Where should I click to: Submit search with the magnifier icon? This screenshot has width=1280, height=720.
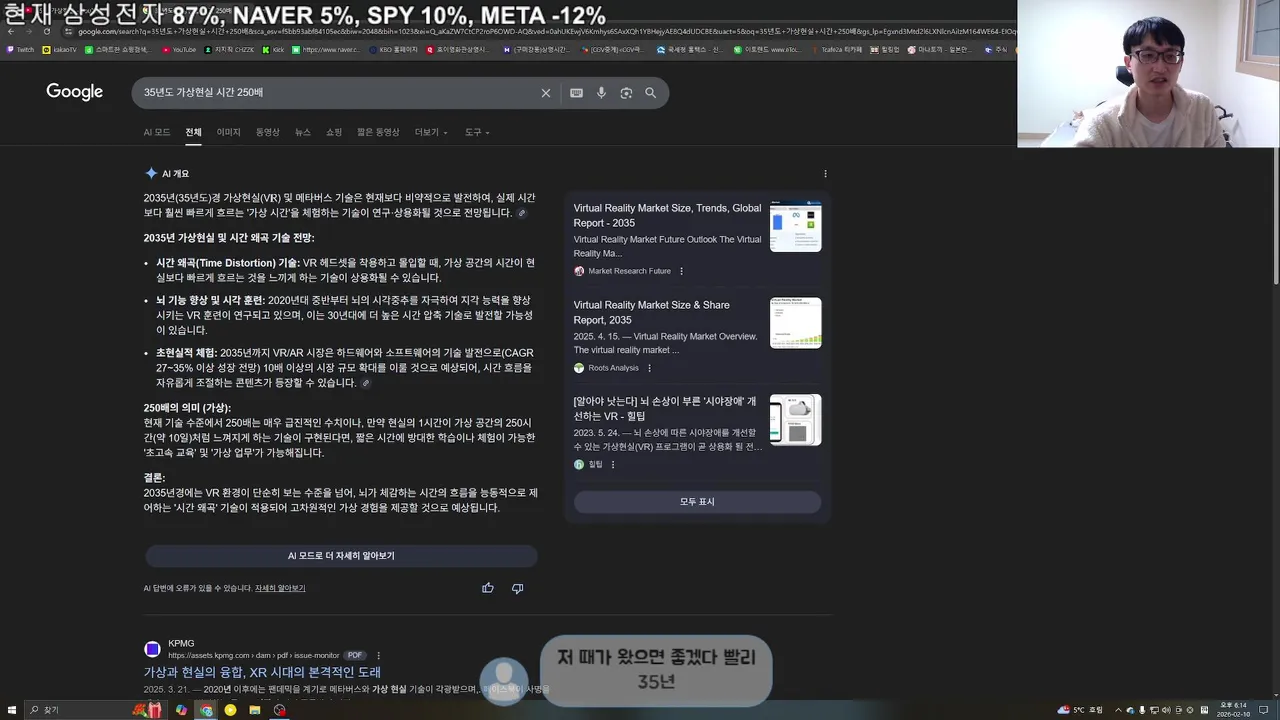click(651, 93)
